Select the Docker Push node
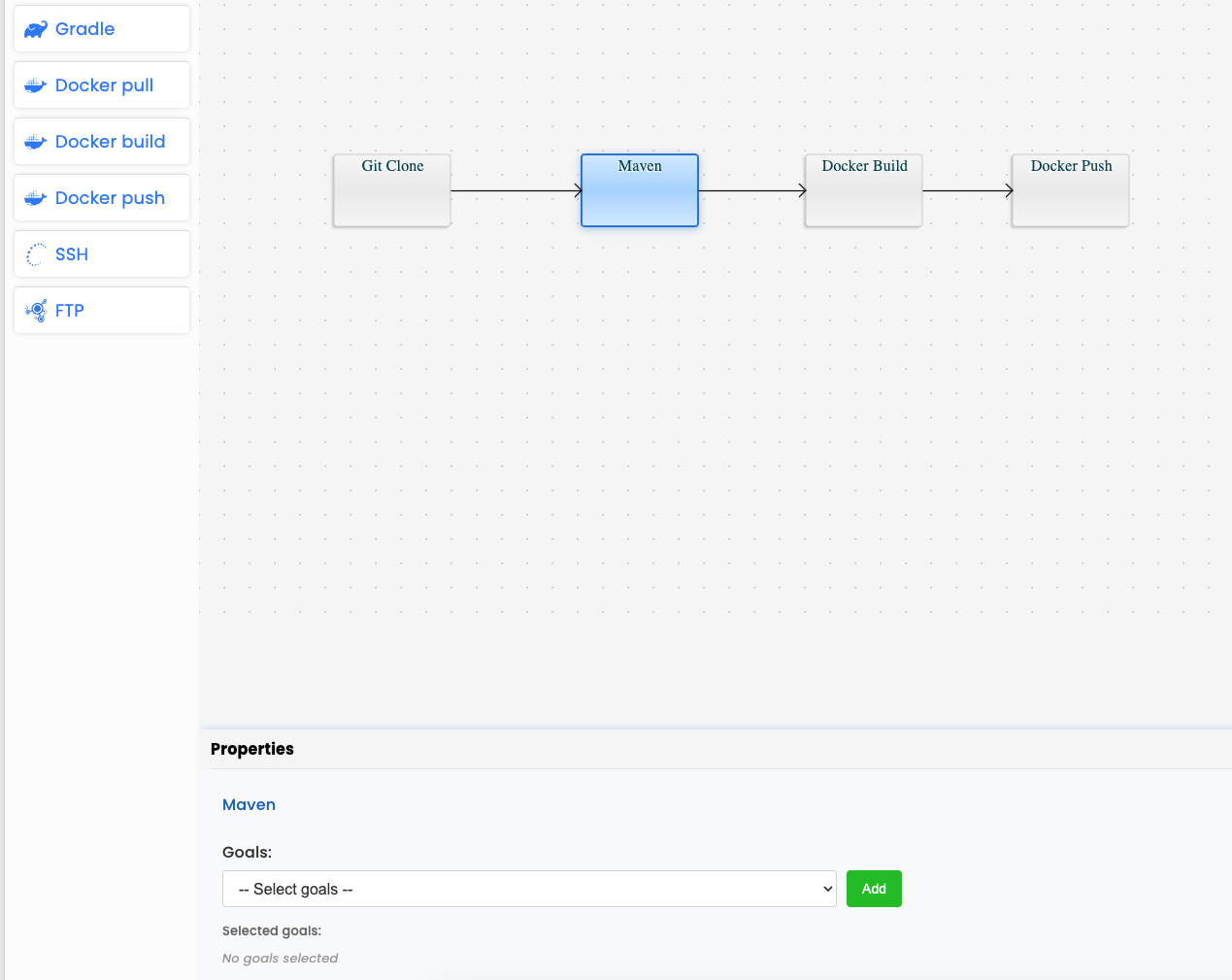1232x980 pixels. (1070, 189)
